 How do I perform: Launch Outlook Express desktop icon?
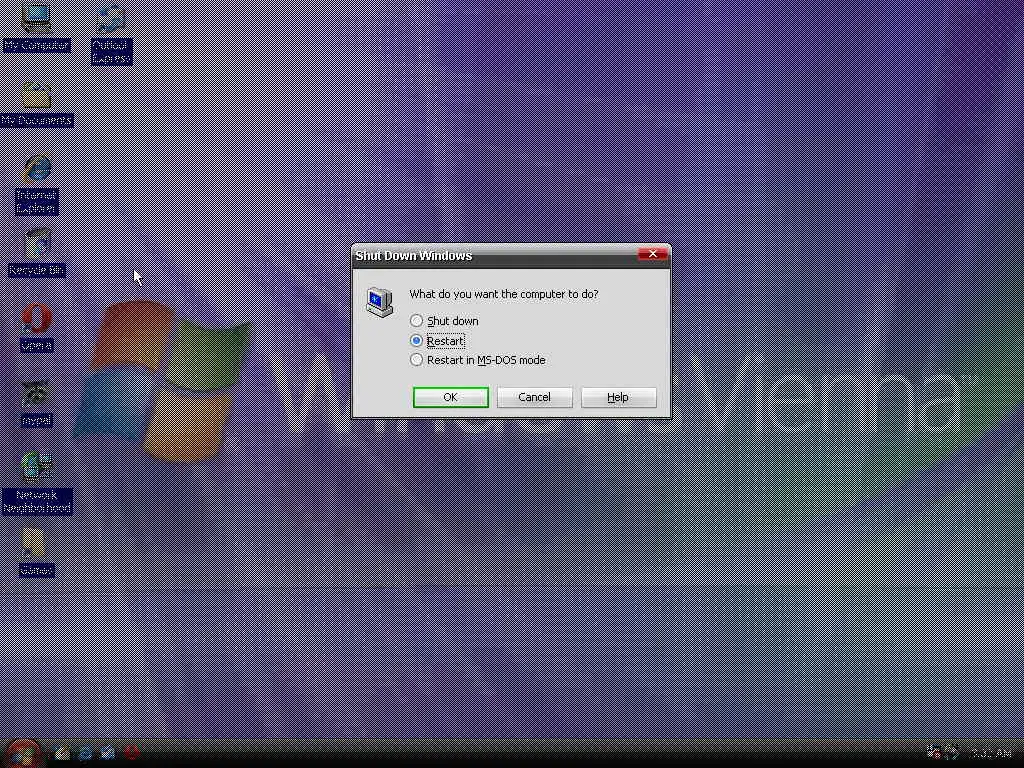click(111, 34)
